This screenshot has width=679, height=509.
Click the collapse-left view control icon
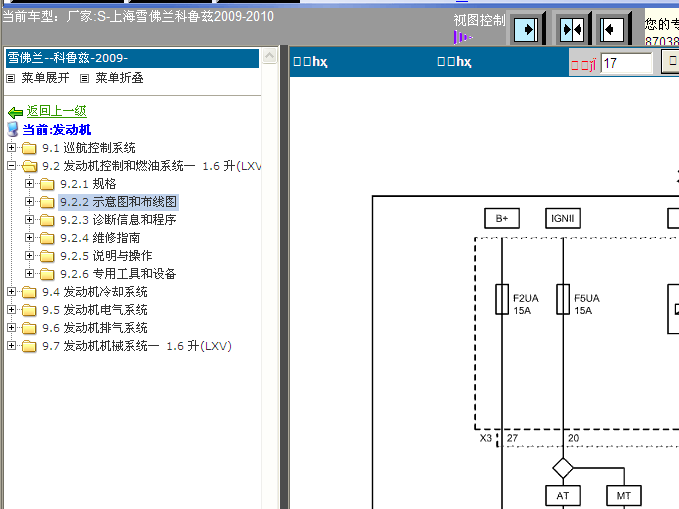pos(611,29)
